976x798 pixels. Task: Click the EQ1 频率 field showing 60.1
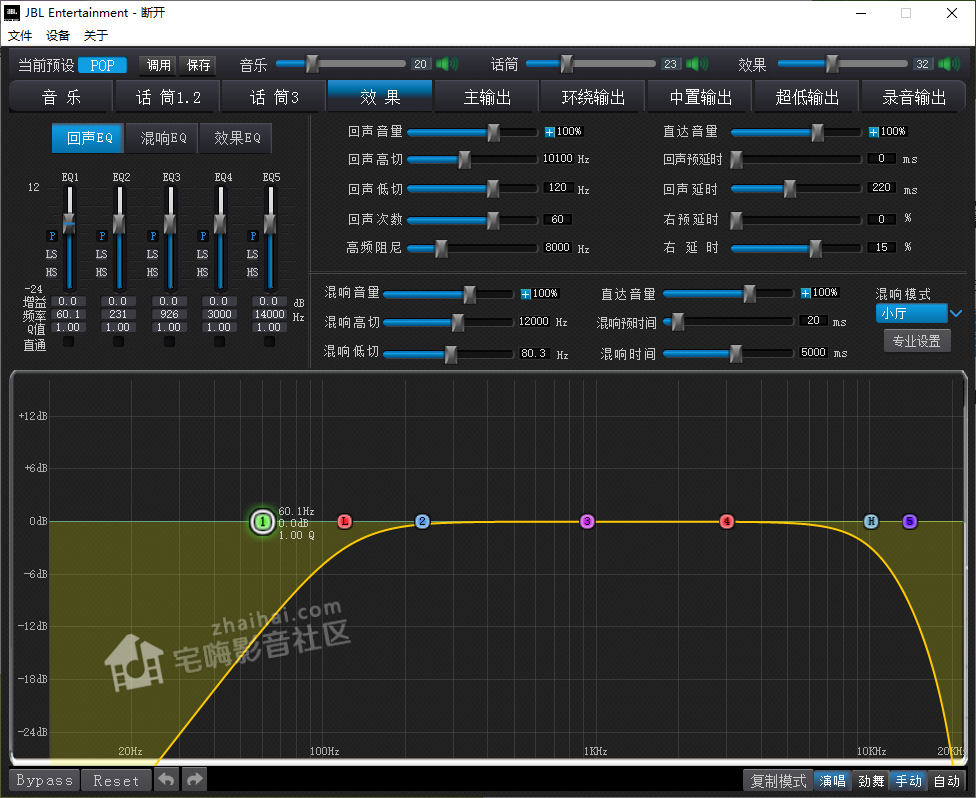point(68,314)
